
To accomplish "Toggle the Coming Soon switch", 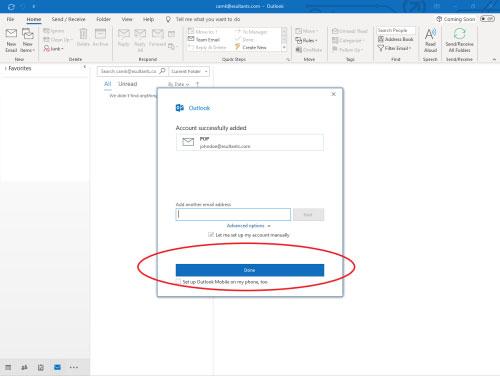I will point(487,19).
